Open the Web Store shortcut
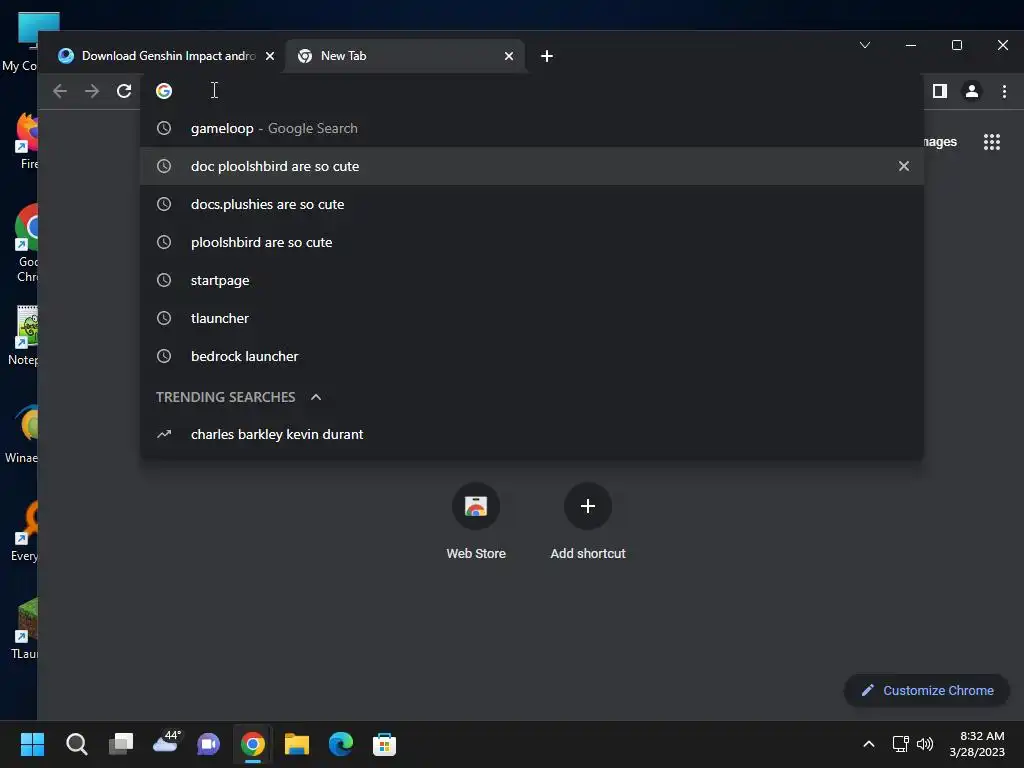Image resolution: width=1024 pixels, height=768 pixels. 476,521
